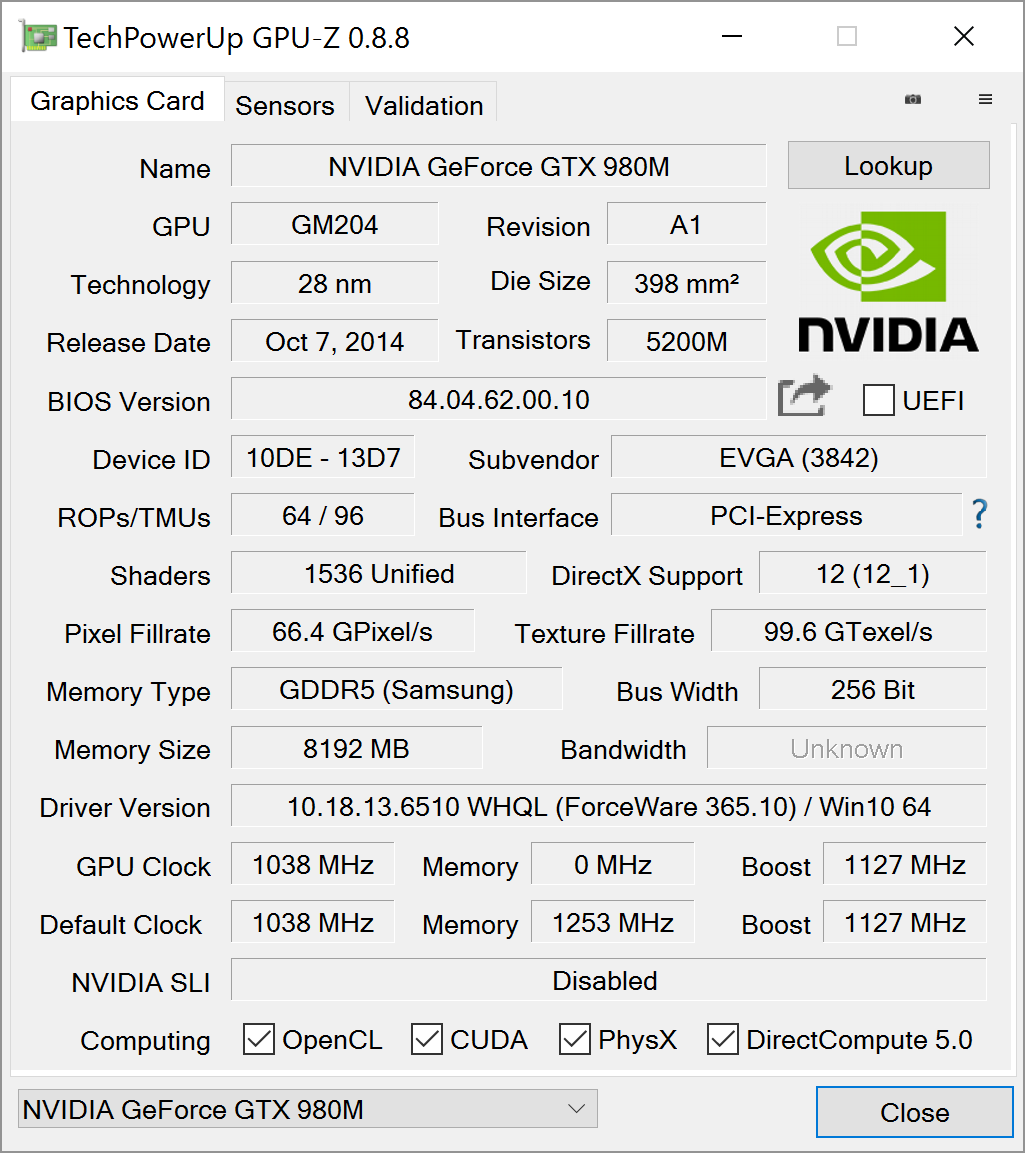This screenshot has height=1153, width=1025.
Task: Click the Subvendor field EVGA (3842)
Action: (799, 457)
